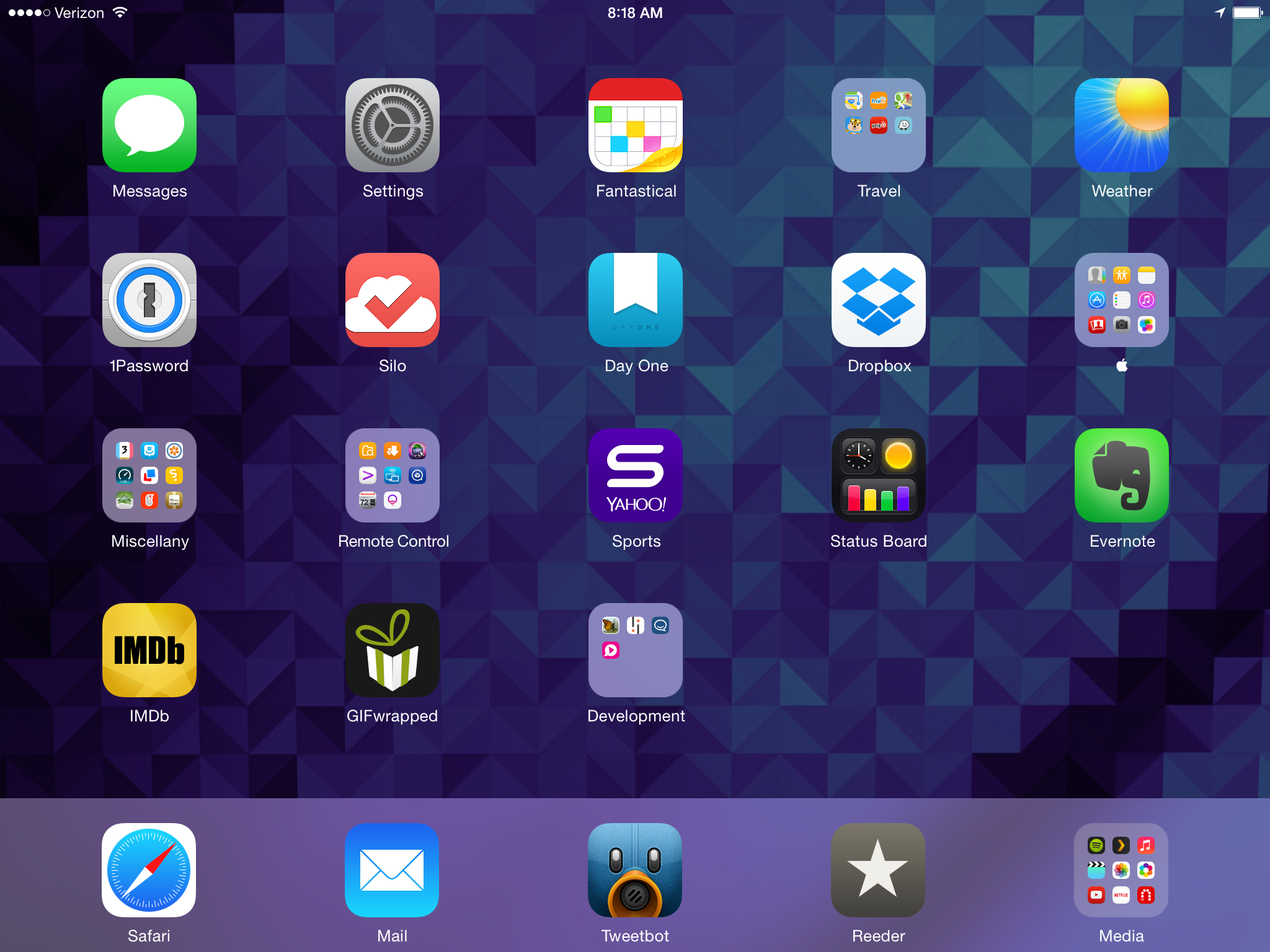This screenshot has width=1270, height=952.
Task: Open the Apple apps folder
Action: tap(1122, 300)
